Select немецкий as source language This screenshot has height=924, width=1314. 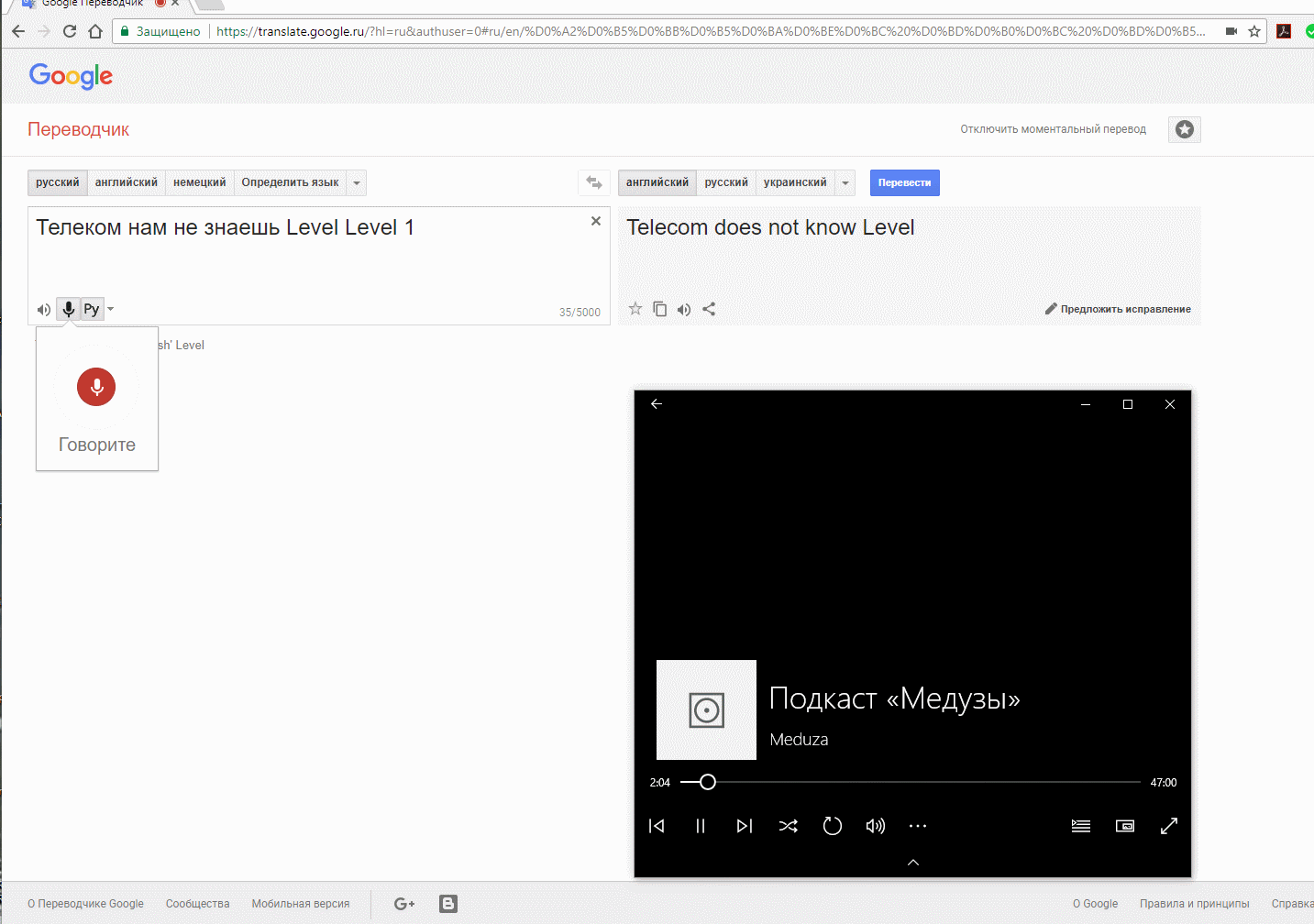pos(200,182)
